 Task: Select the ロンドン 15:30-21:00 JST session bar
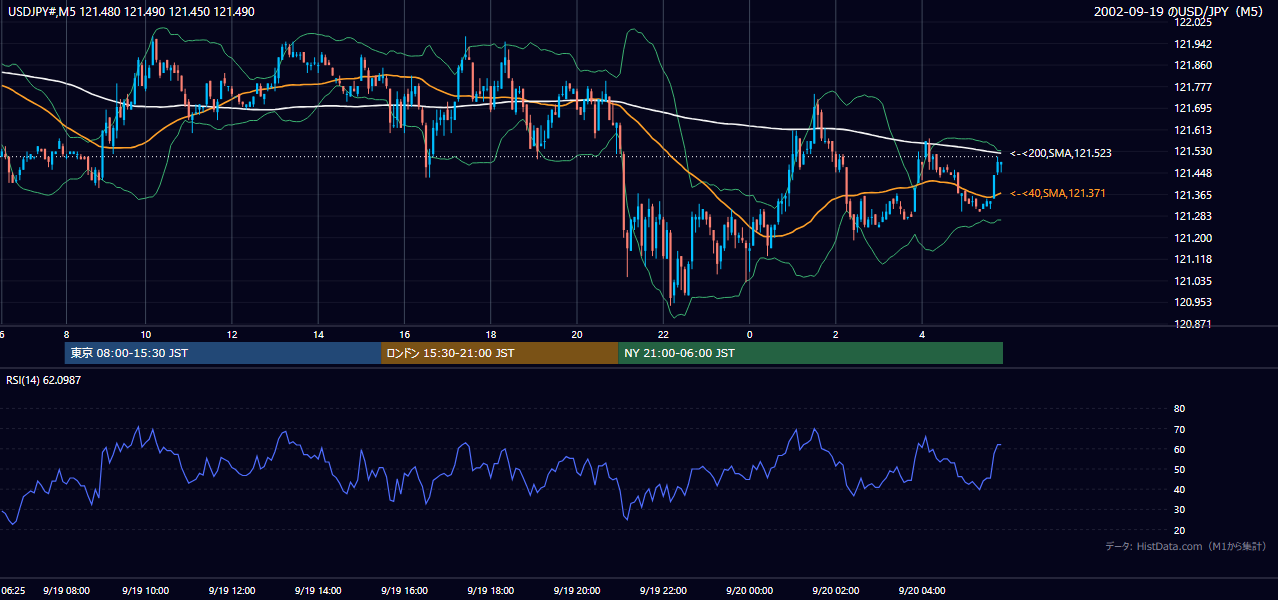pyautogui.click(x=499, y=353)
